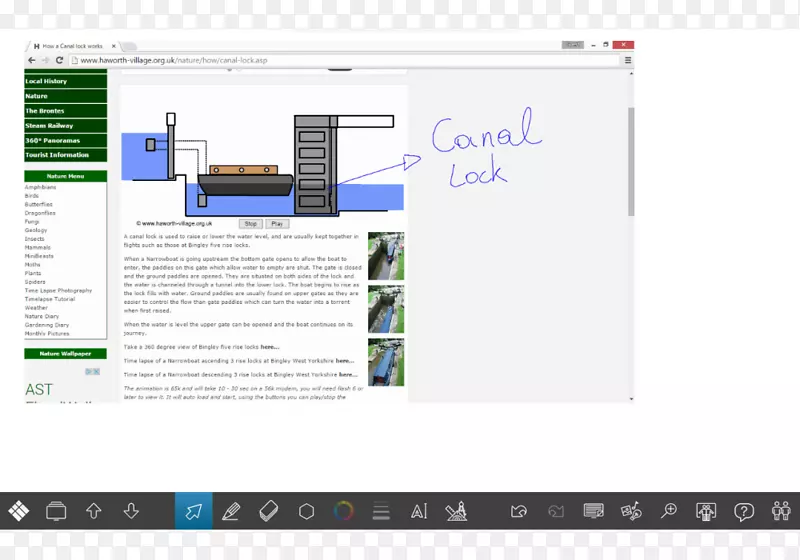This screenshot has width=800, height=560.
Task: Select the 'How a Canal lock works' tab
Action: point(70,46)
